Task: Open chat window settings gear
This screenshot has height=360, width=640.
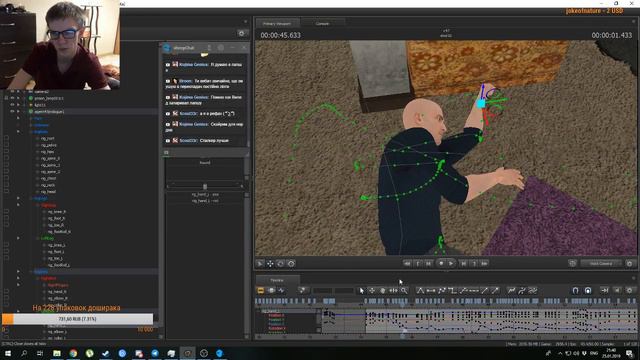Action: [x=220, y=48]
